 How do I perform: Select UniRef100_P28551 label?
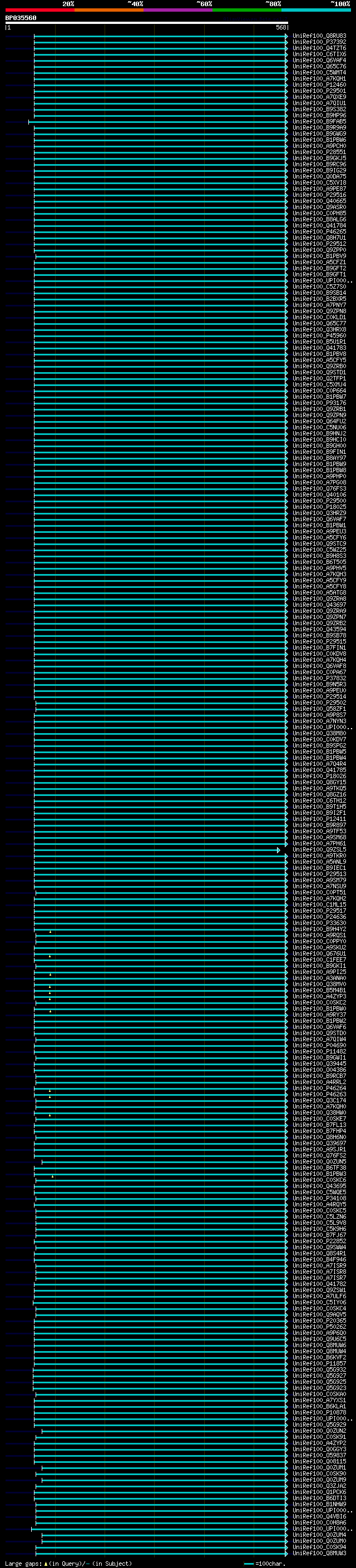pyautogui.click(x=319, y=151)
